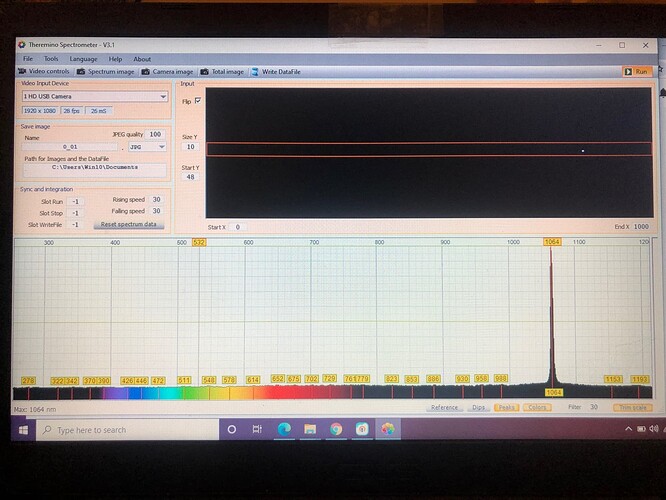Open Task View from the taskbar
The width and height of the screenshot is (666, 500).
[257, 429]
